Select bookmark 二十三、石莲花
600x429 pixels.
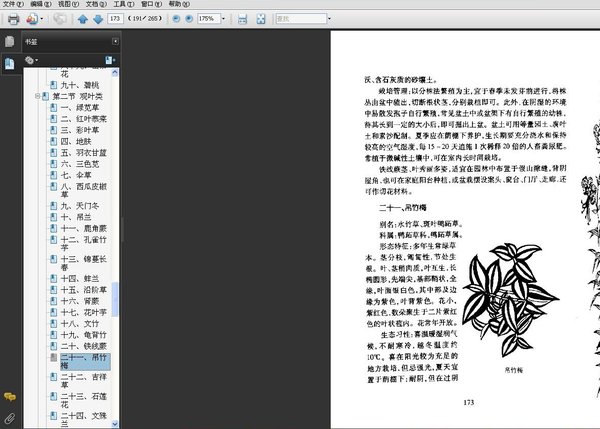(83, 400)
